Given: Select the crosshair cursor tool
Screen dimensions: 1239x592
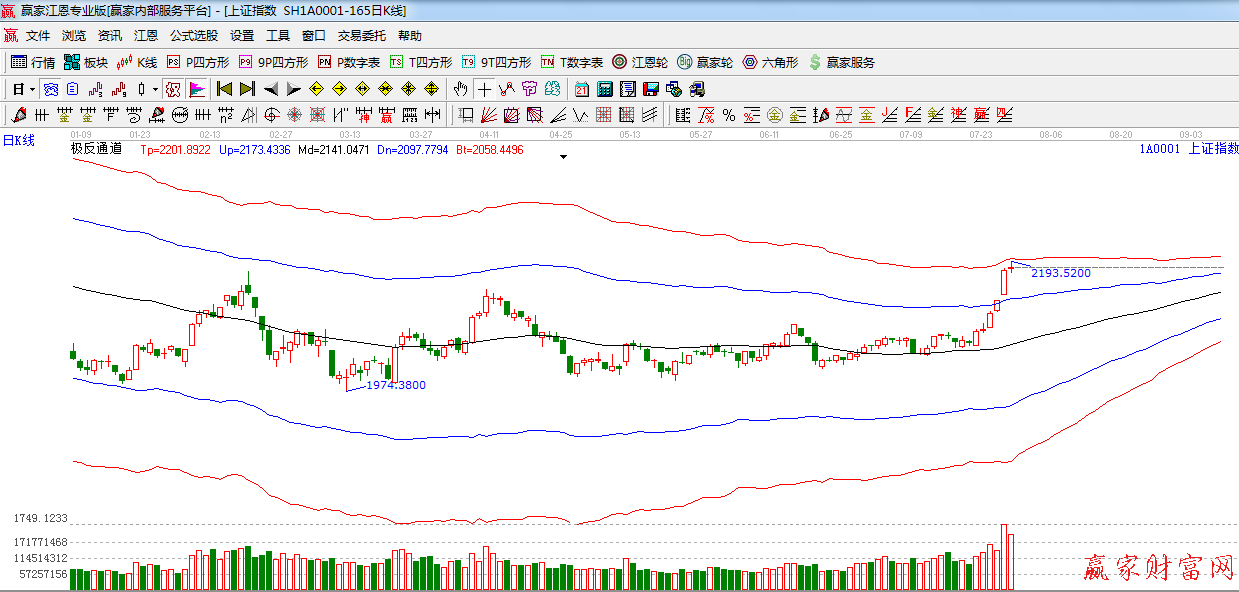Looking at the screenshot, I should point(484,89).
